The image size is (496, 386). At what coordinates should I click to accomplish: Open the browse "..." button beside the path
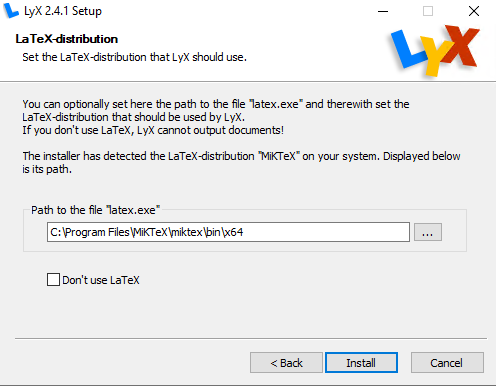[428, 232]
